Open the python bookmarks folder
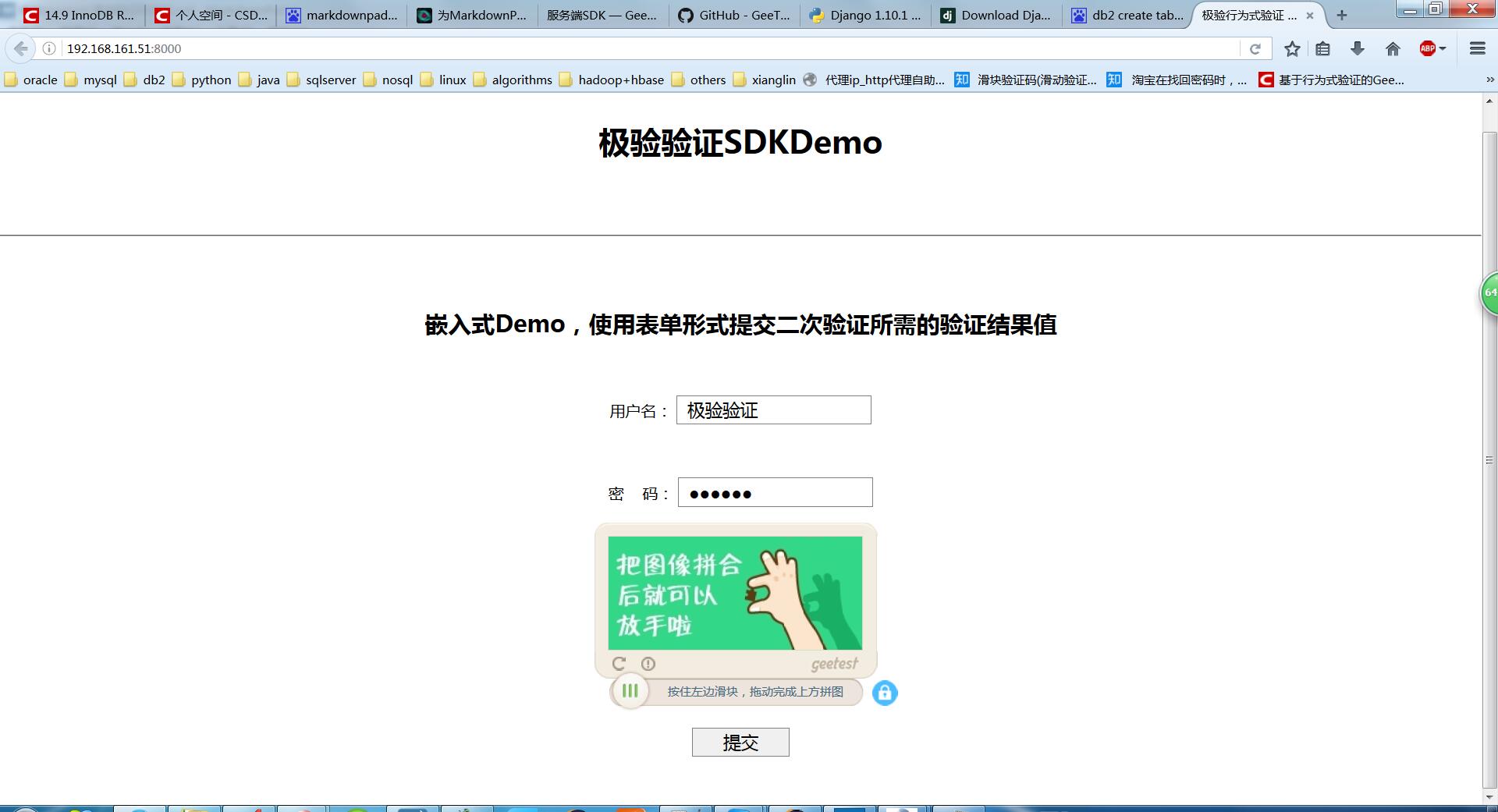Screen dimensions: 1498x812 [202, 80]
